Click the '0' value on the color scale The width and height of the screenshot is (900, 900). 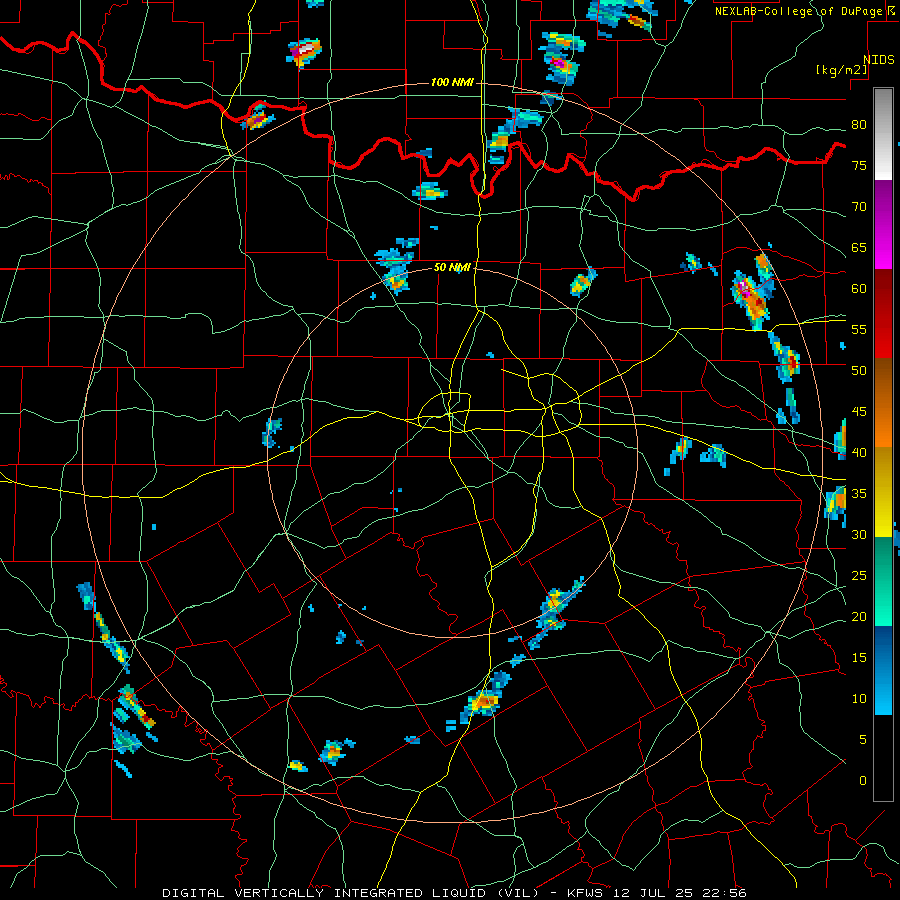[863, 781]
